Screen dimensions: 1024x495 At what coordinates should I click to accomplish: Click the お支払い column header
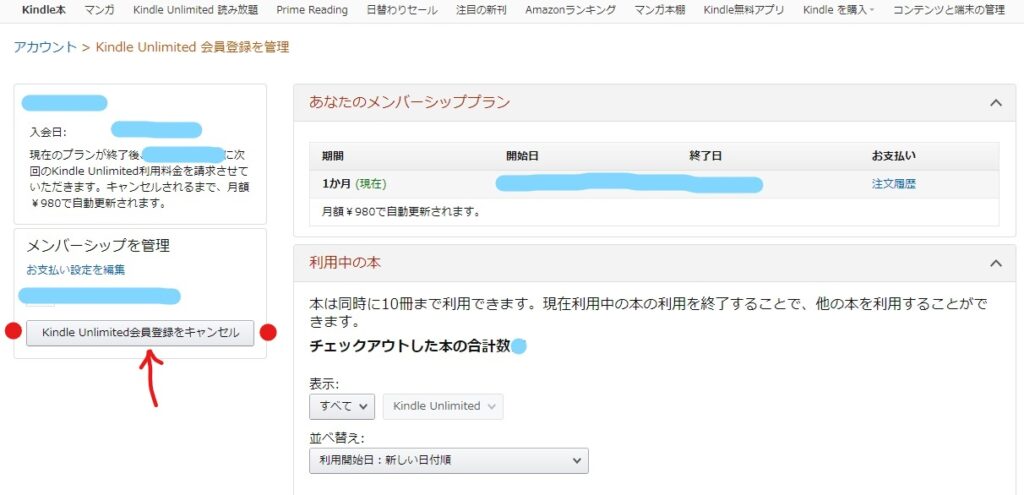[x=893, y=157]
